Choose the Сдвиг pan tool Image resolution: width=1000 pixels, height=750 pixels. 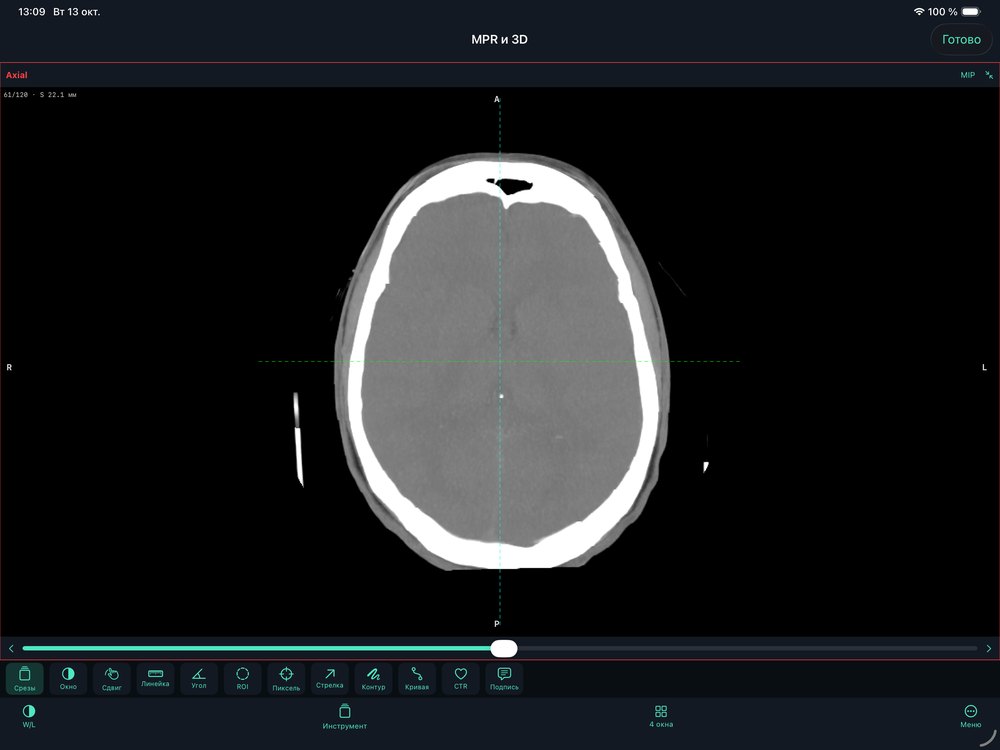112,678
